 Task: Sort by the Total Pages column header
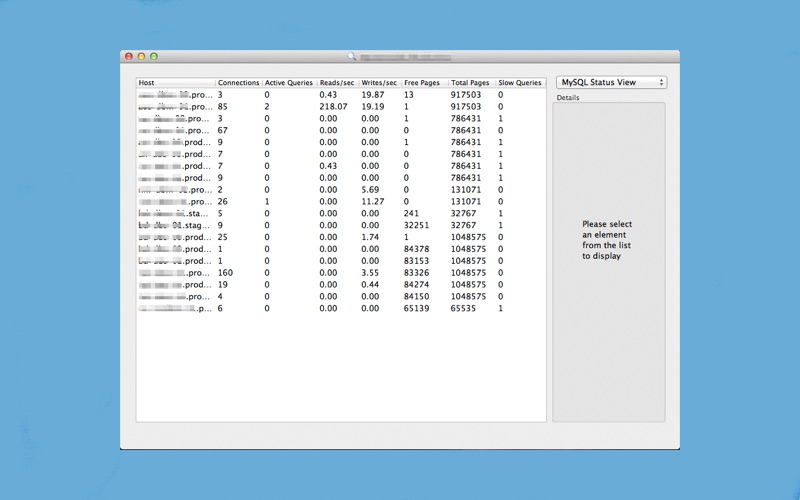tap(471, 83)
